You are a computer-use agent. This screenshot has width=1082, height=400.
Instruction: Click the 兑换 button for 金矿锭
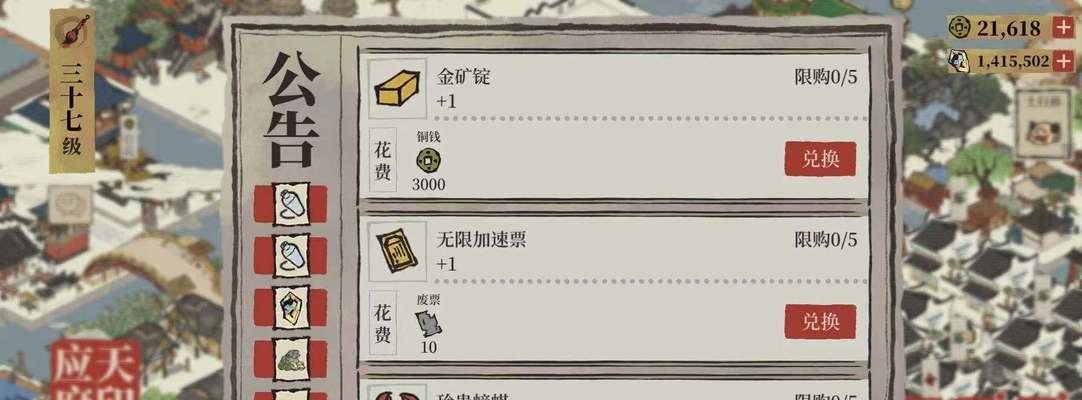[820, 159]
